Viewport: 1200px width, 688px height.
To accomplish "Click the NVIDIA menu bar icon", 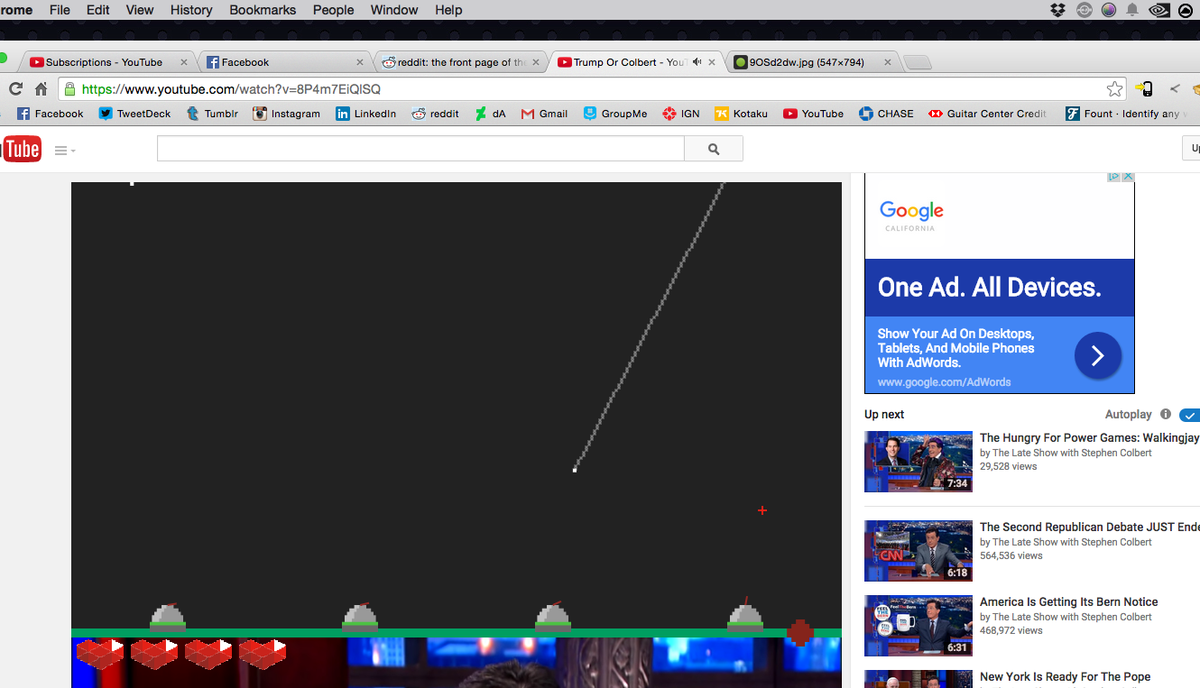I will pyautogui.click(x=1159, y=10).
